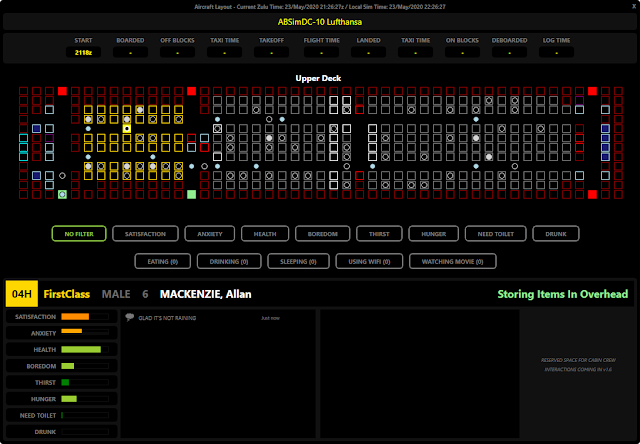Select the purple square beside the cyan squares
640x444 pixels.
[49, 138]
